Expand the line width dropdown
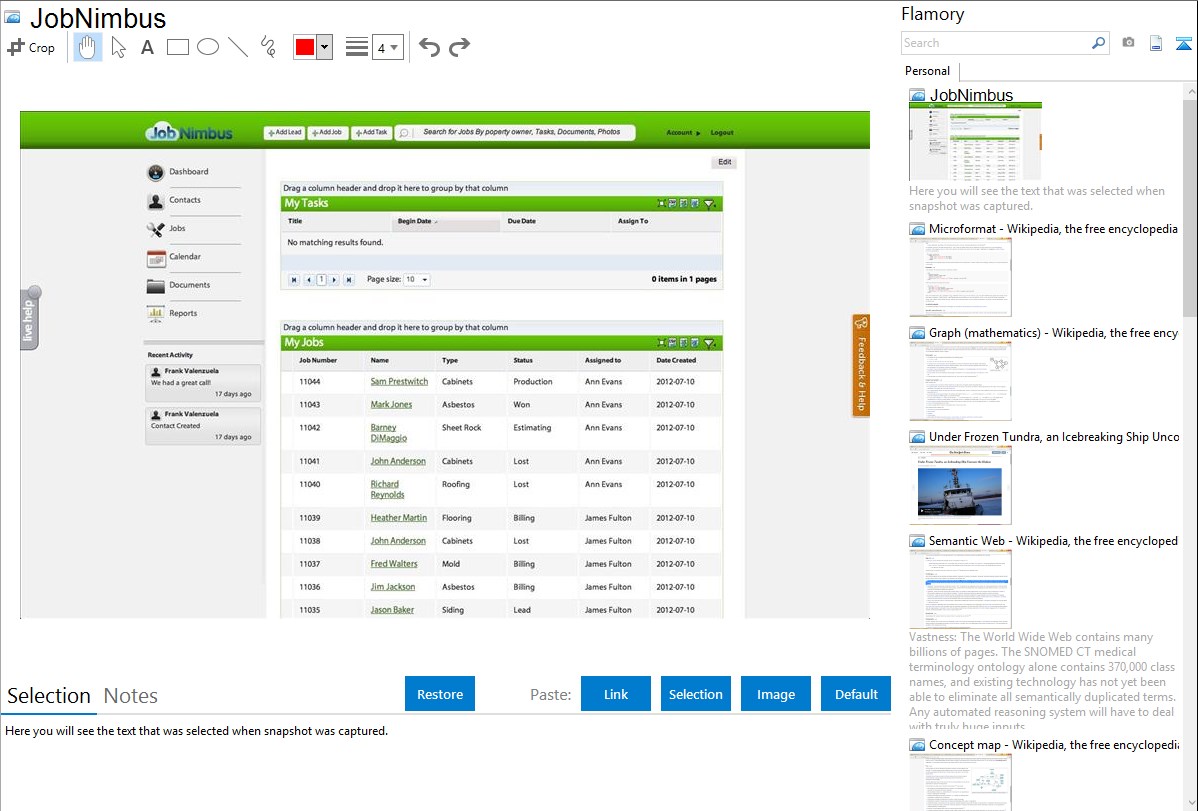This screenshot has height=811, width=1198. [x=387, y=47]
